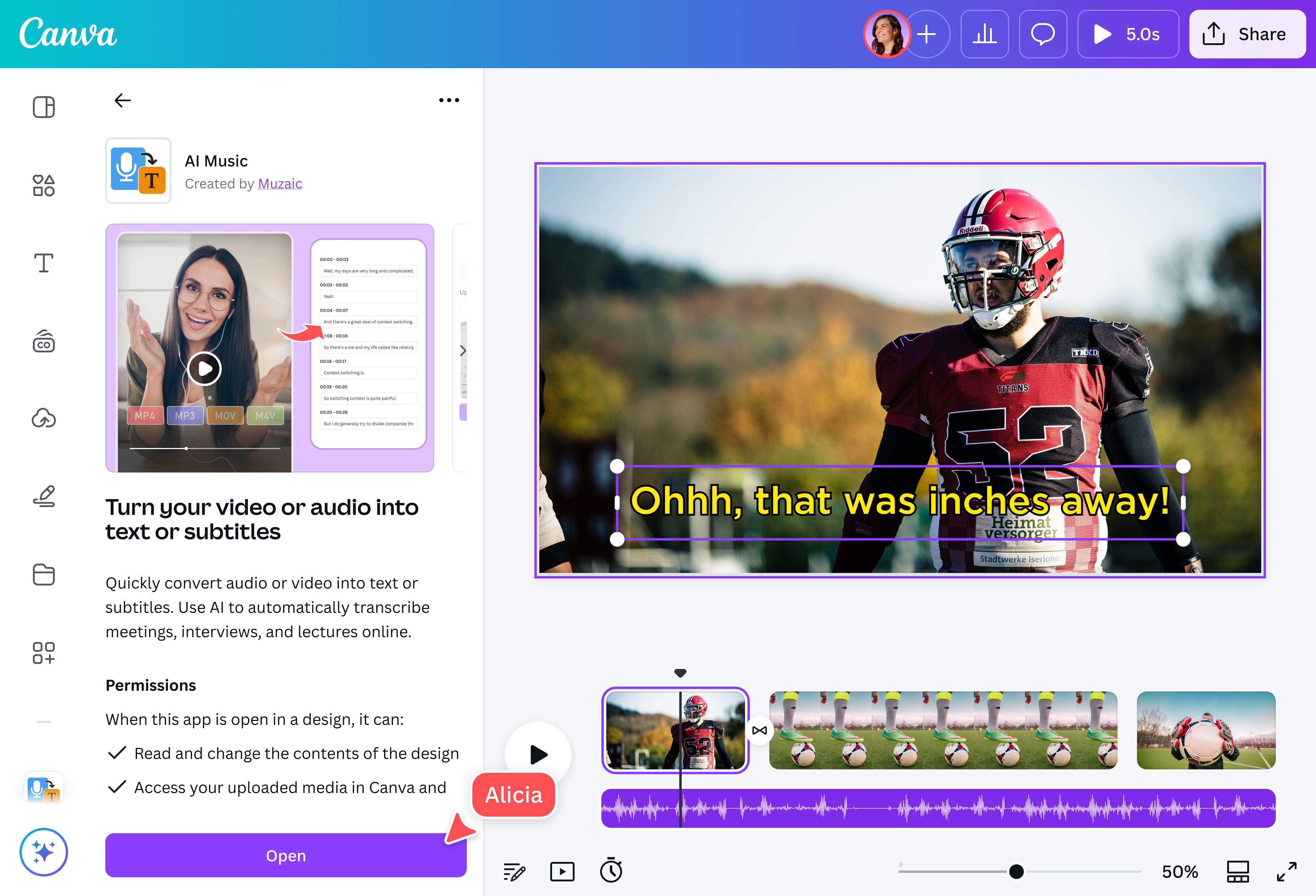Click the Open button to launch AI Music
The width and height of the screenshot is (1316, 896).
(x=285, y=855)
